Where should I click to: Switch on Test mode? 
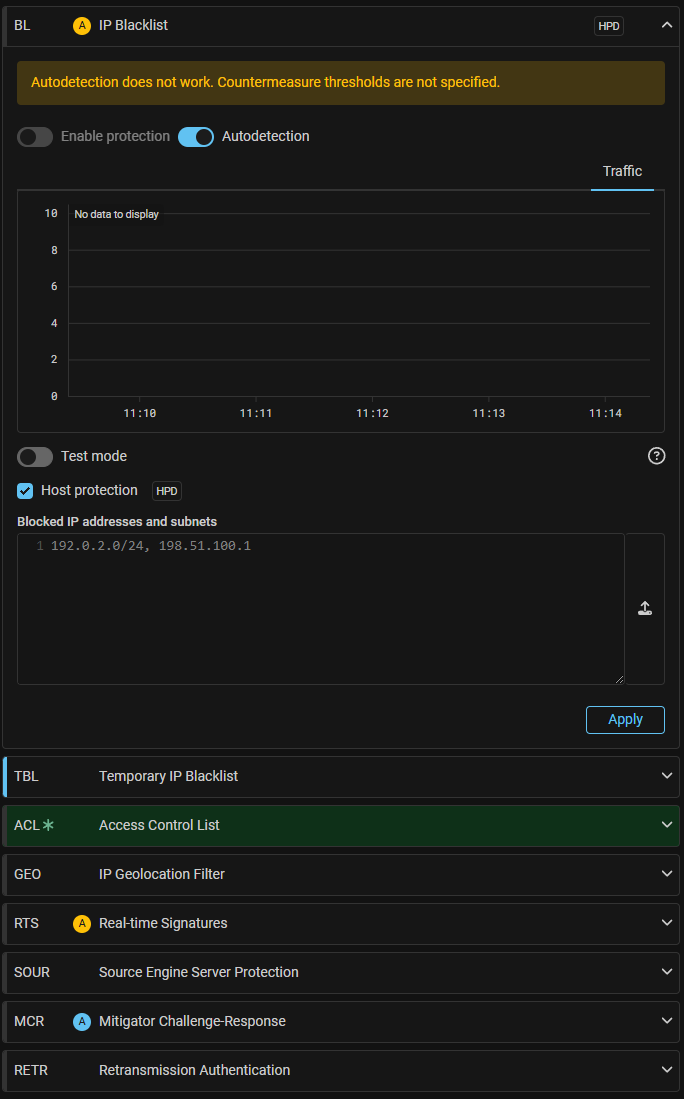coord(35,457)
